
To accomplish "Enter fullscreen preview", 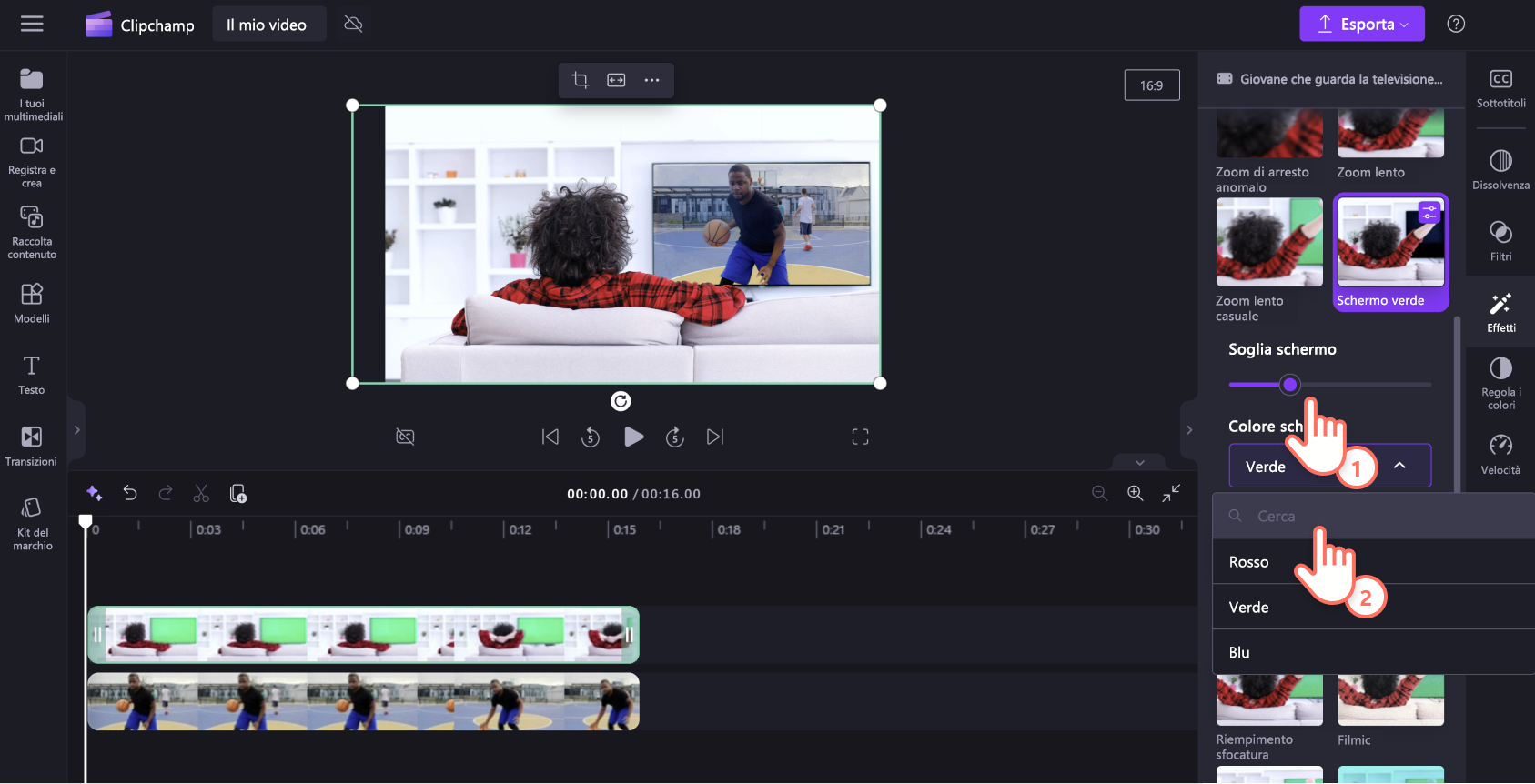I will pos(860,437).
